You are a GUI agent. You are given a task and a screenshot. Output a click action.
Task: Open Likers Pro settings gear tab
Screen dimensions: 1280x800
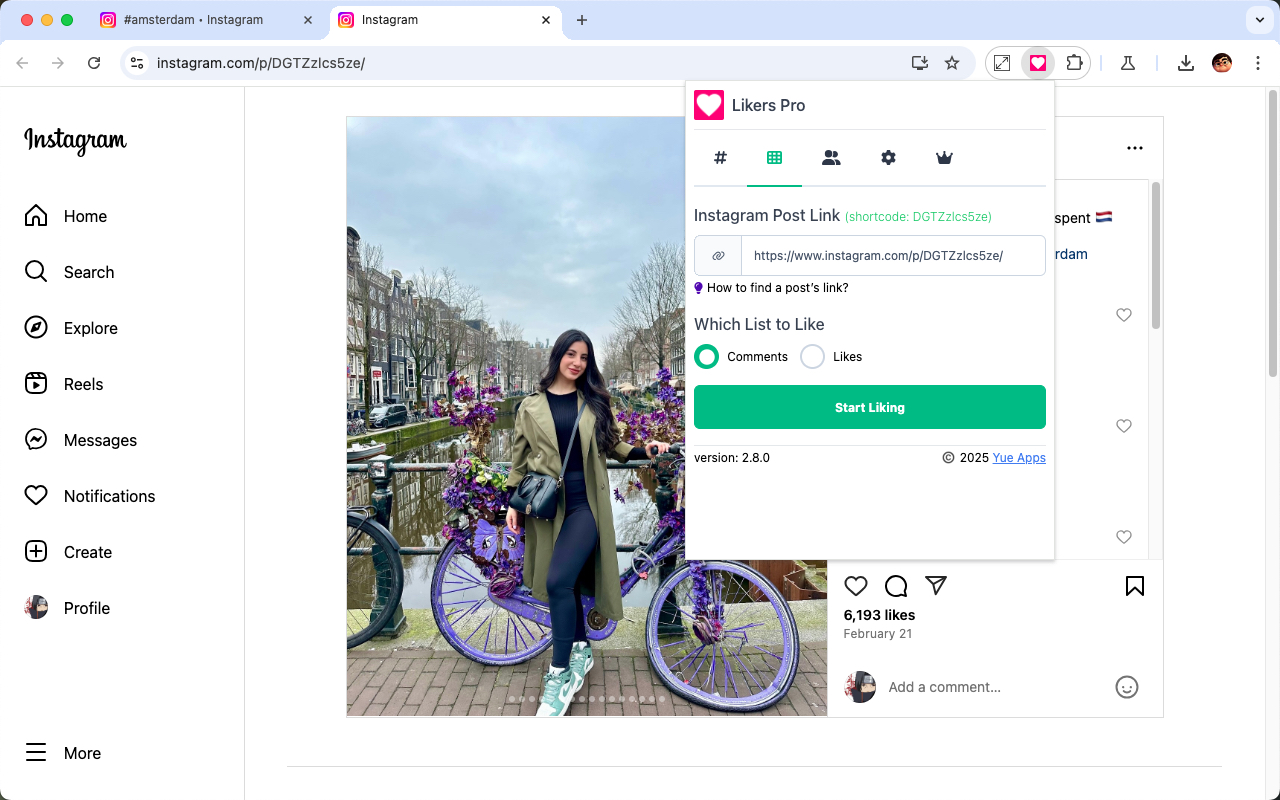click(x=888, y=157)
